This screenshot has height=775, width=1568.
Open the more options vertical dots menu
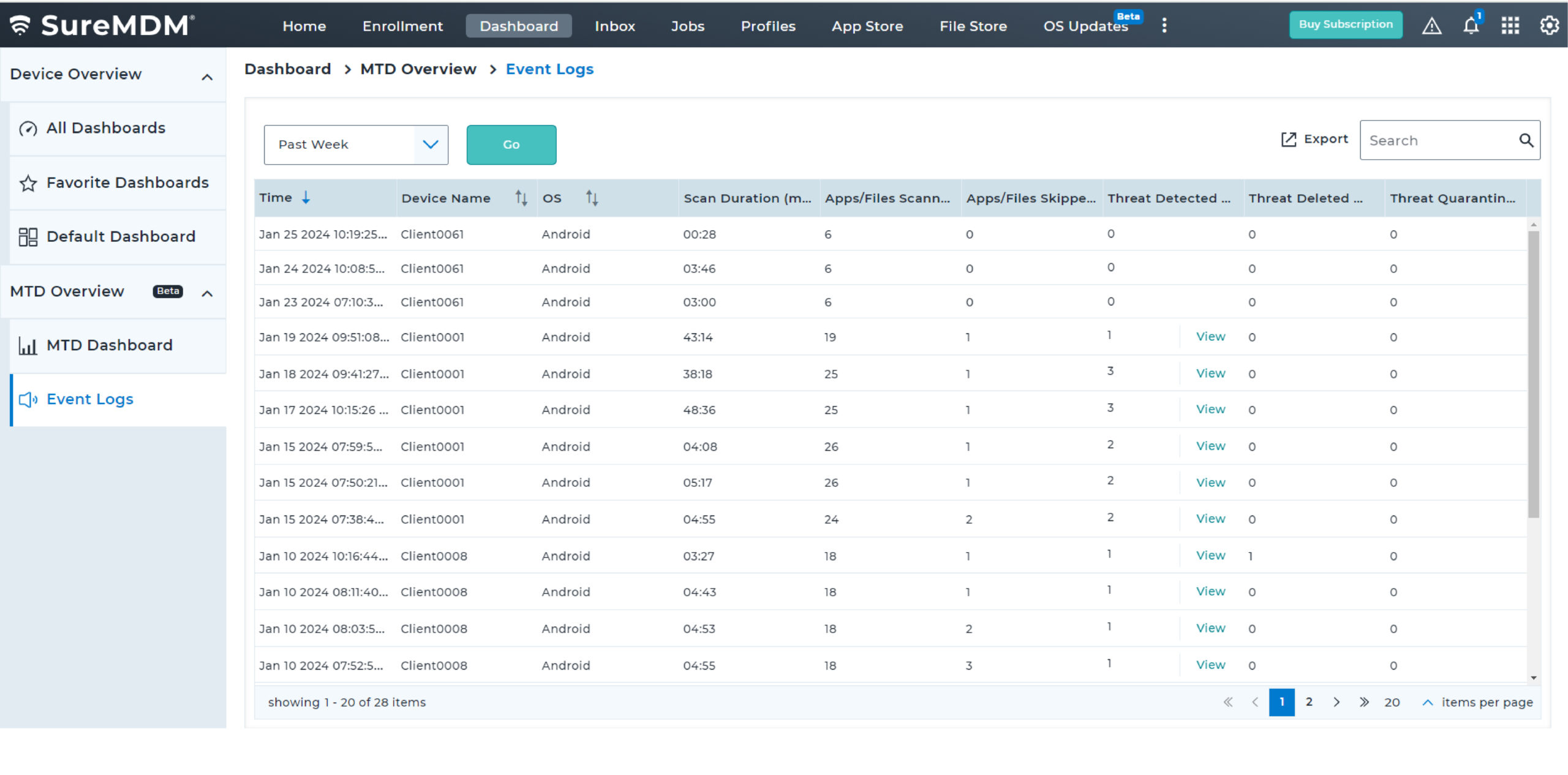(1164, 26)
